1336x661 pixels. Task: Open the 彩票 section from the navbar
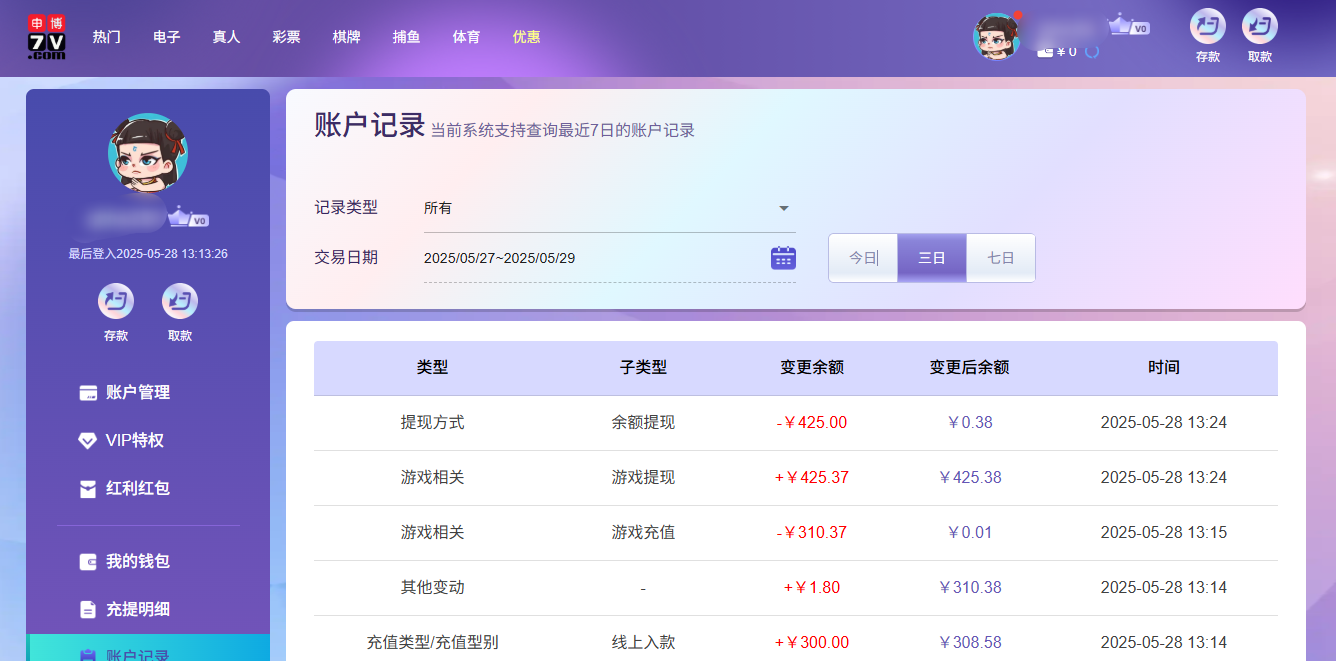[x=286, y=37]
